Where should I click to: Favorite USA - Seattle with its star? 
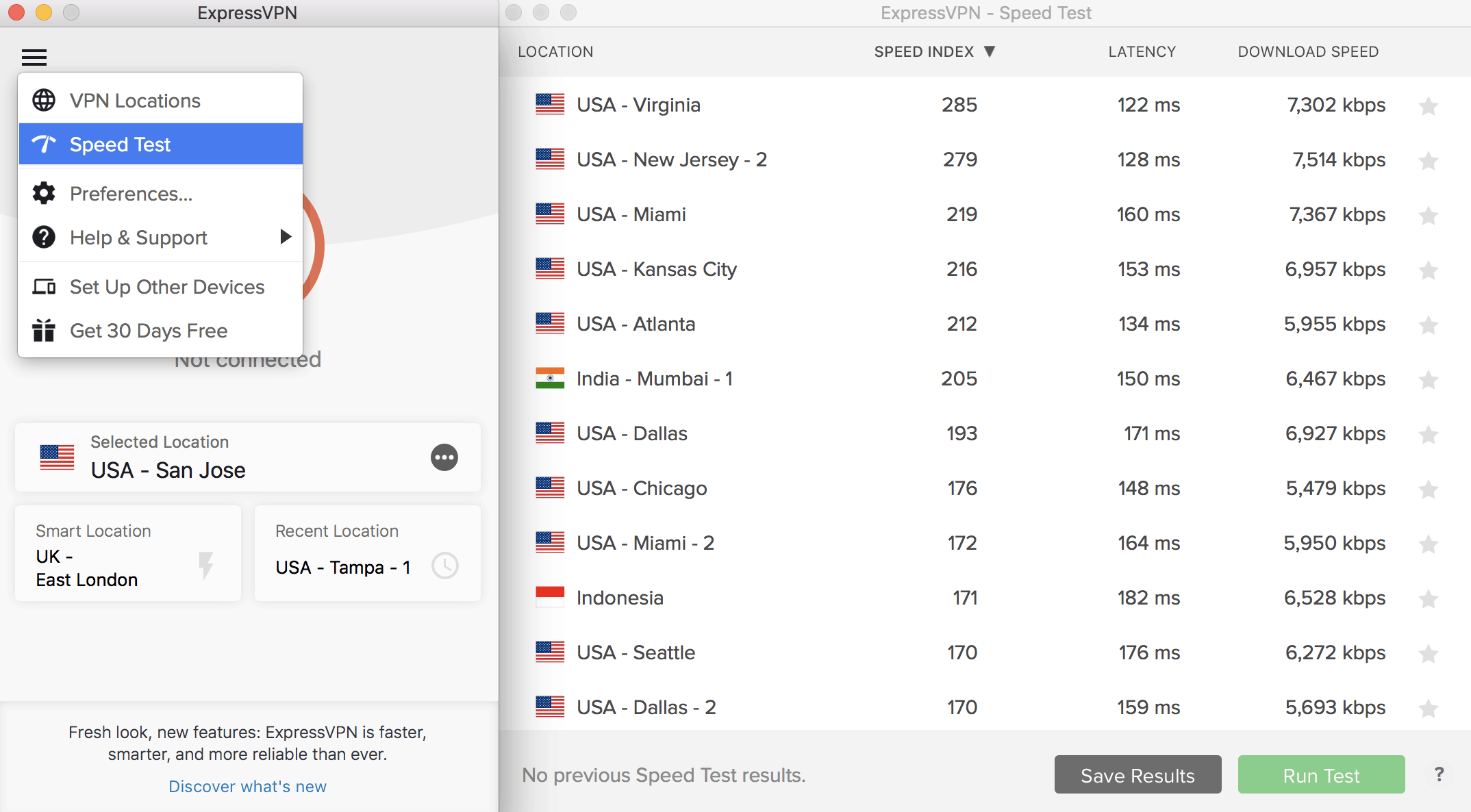point(1429,653)
